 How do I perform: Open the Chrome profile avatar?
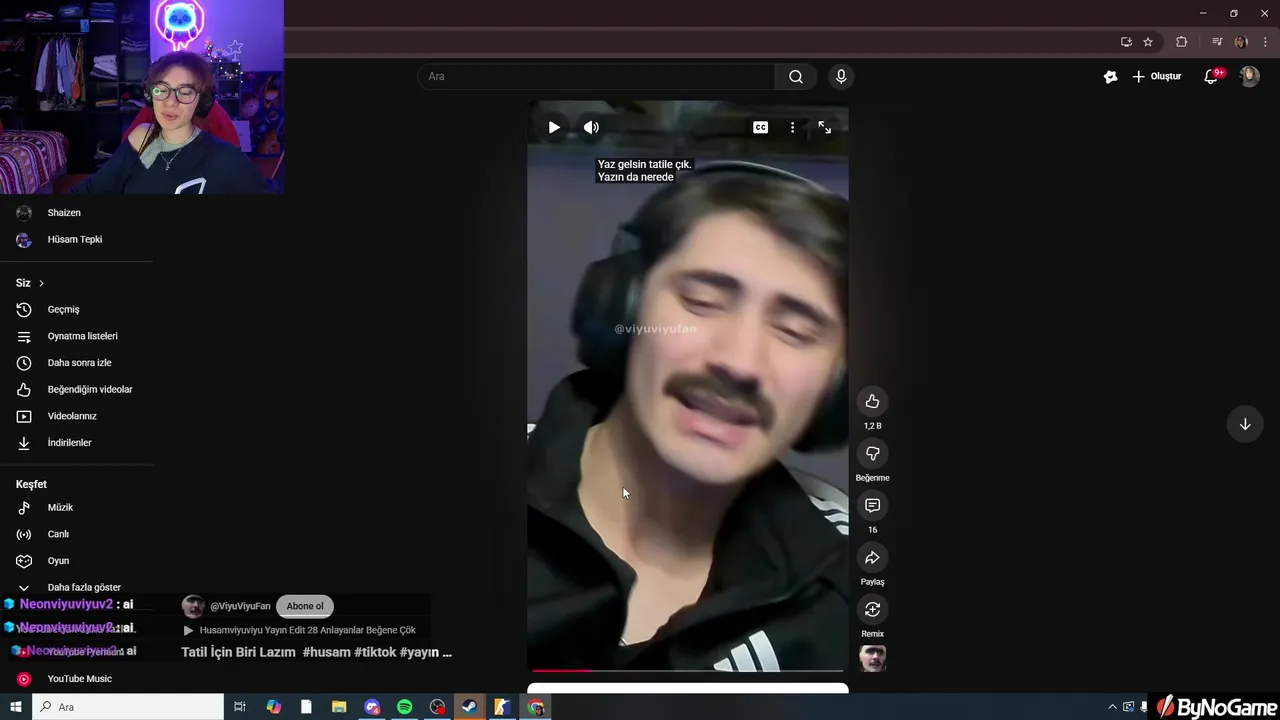[x=1241, y=42]
